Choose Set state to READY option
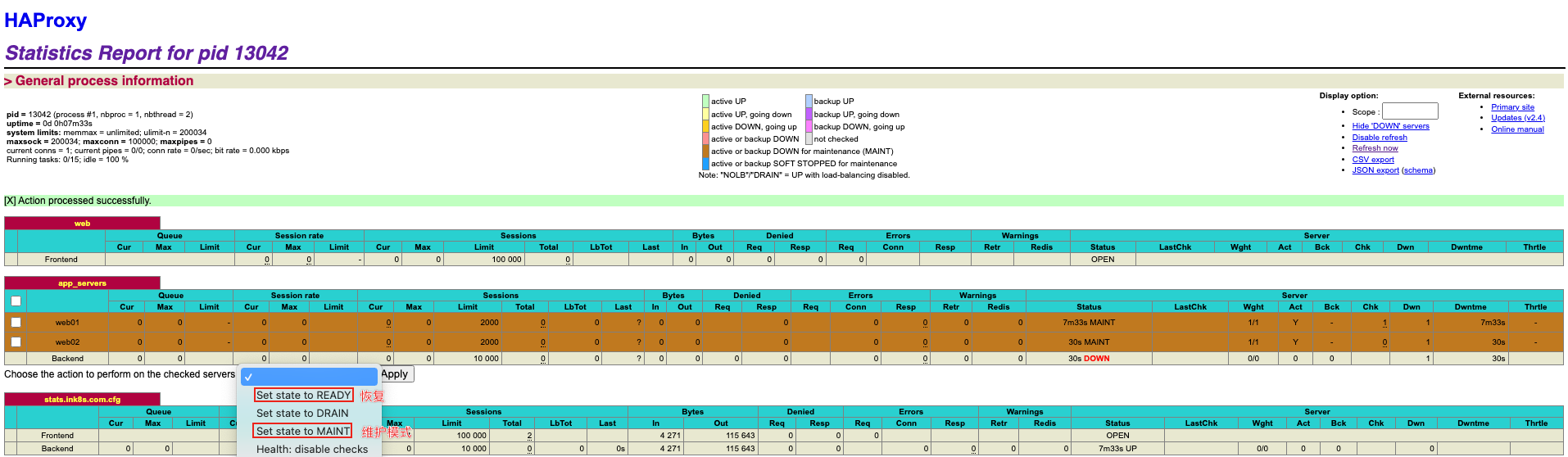 tap(303, 396)
